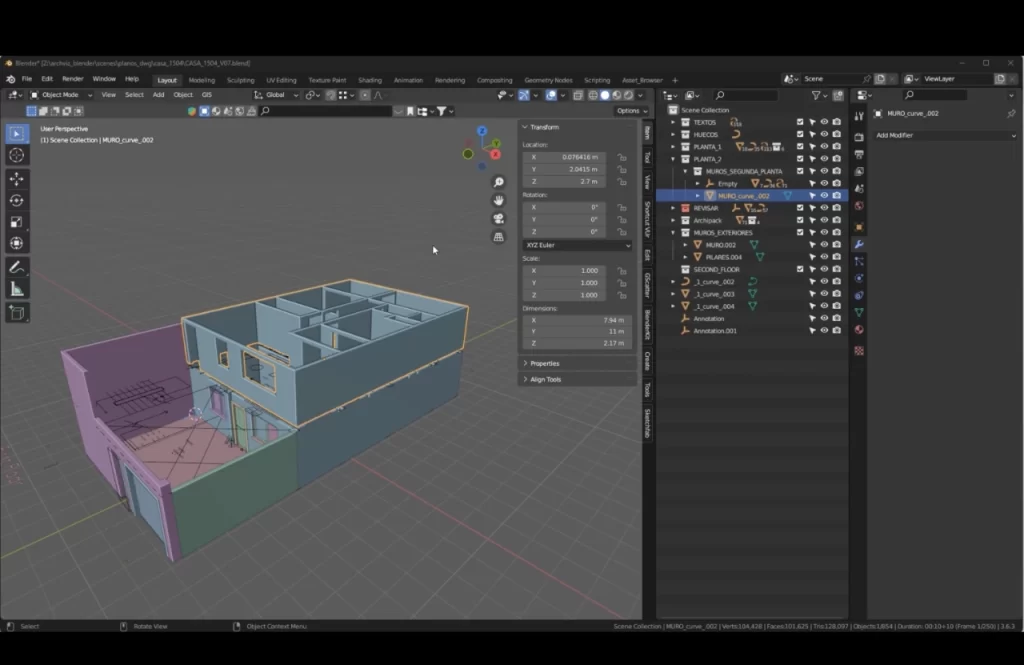The image size is (1024, 665).
Task: Click the viewport zoom magnifier icon
Action: pyautogui.click(x=498, y=183)
